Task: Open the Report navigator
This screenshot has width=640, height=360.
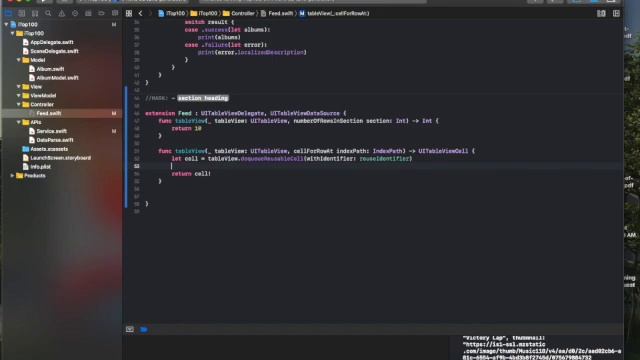Action: pos(115,13)
